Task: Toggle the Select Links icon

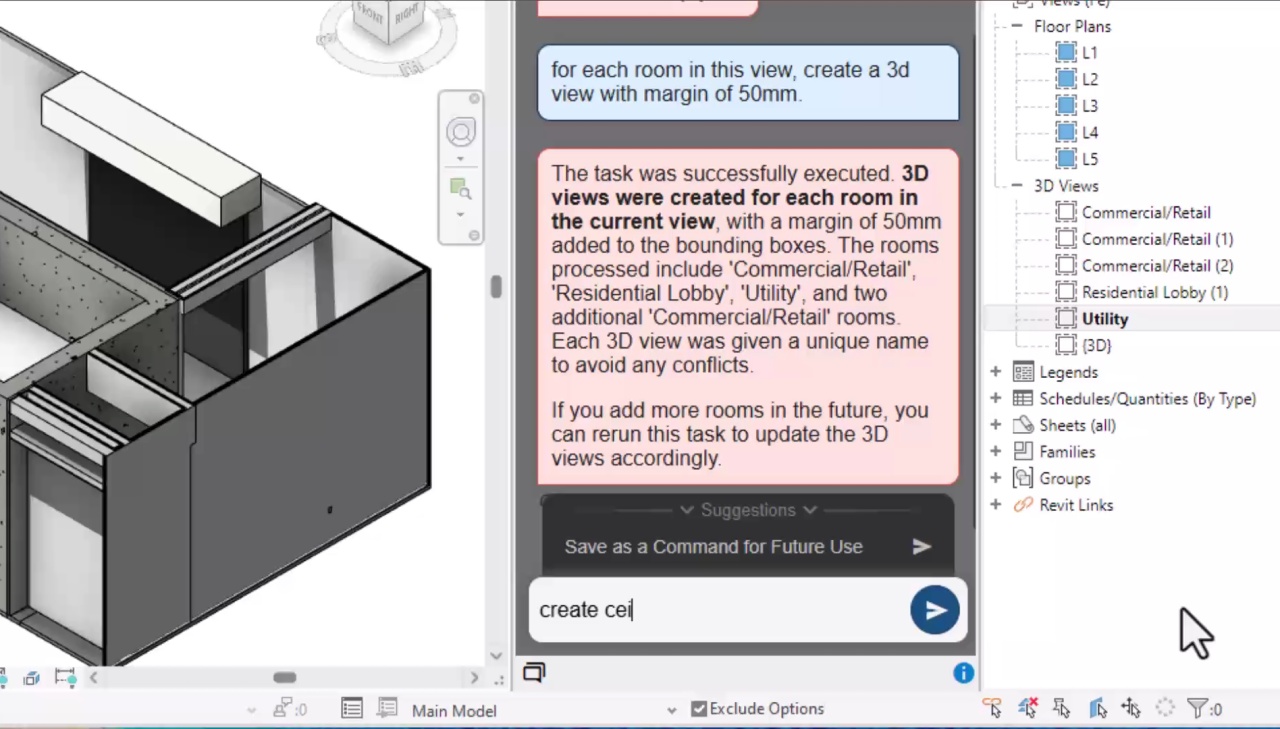Action: click(x=992, y=708)
